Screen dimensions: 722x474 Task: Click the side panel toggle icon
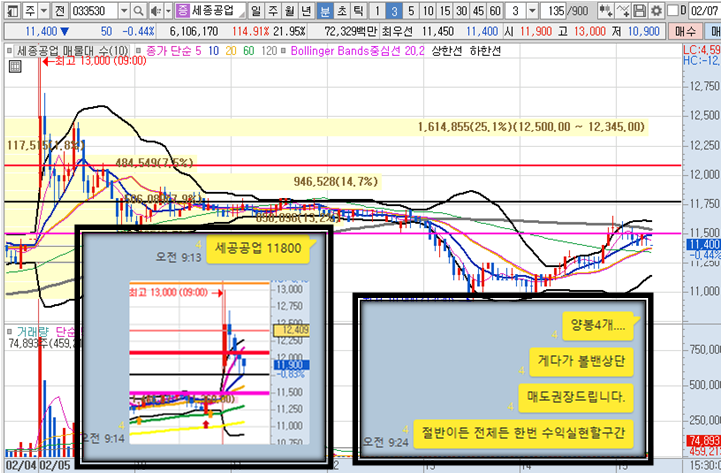click(x=12, y=10)
